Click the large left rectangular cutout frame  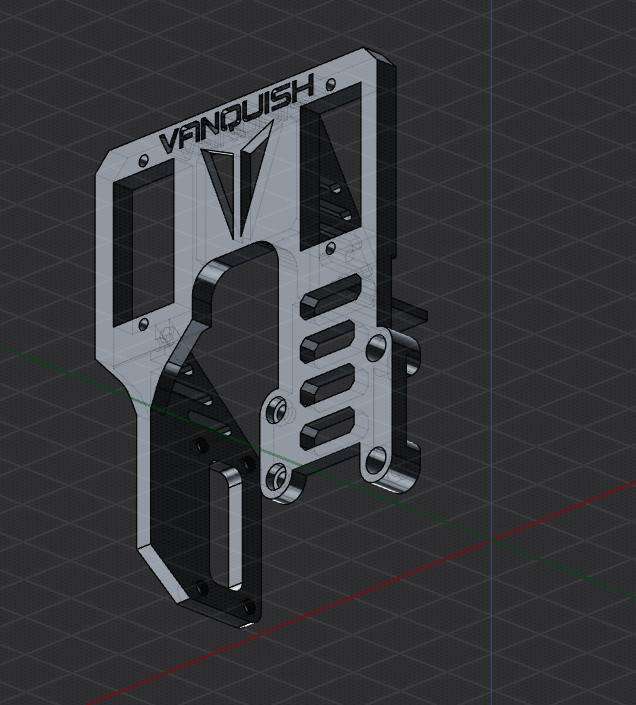click(144, 242)
